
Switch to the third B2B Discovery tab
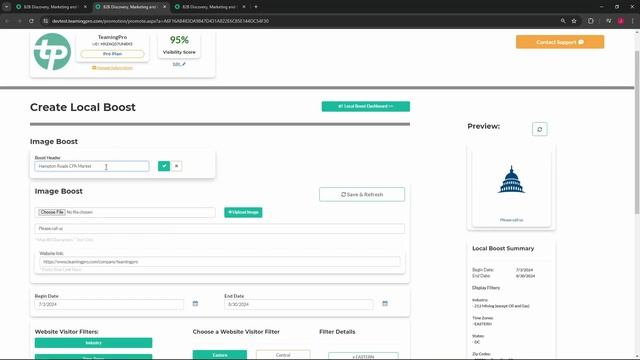click(x=209, y=7)
